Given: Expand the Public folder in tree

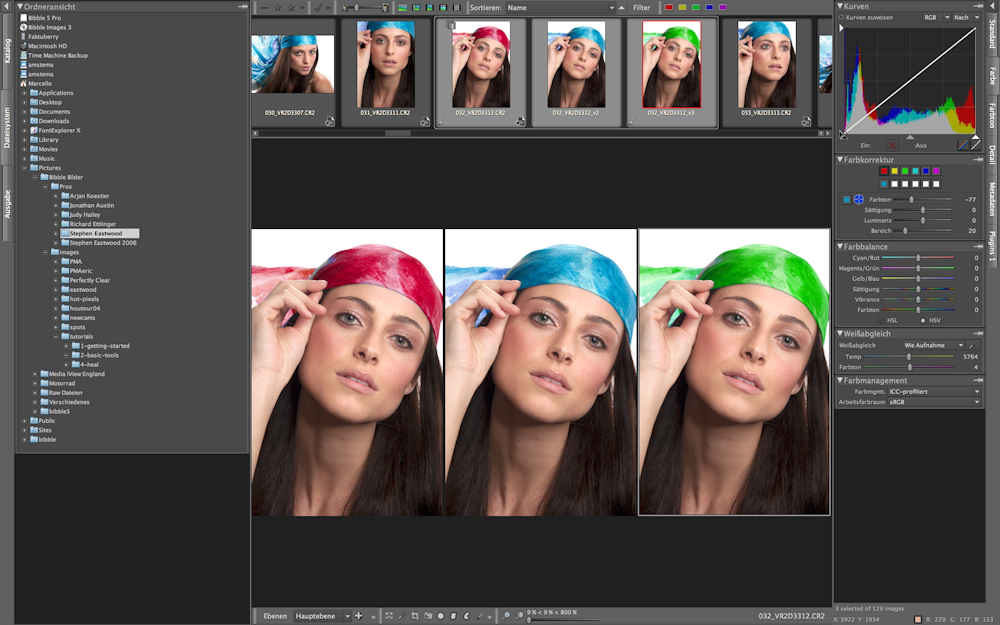Looking at the screenshot, I should (x=25, y=421).
